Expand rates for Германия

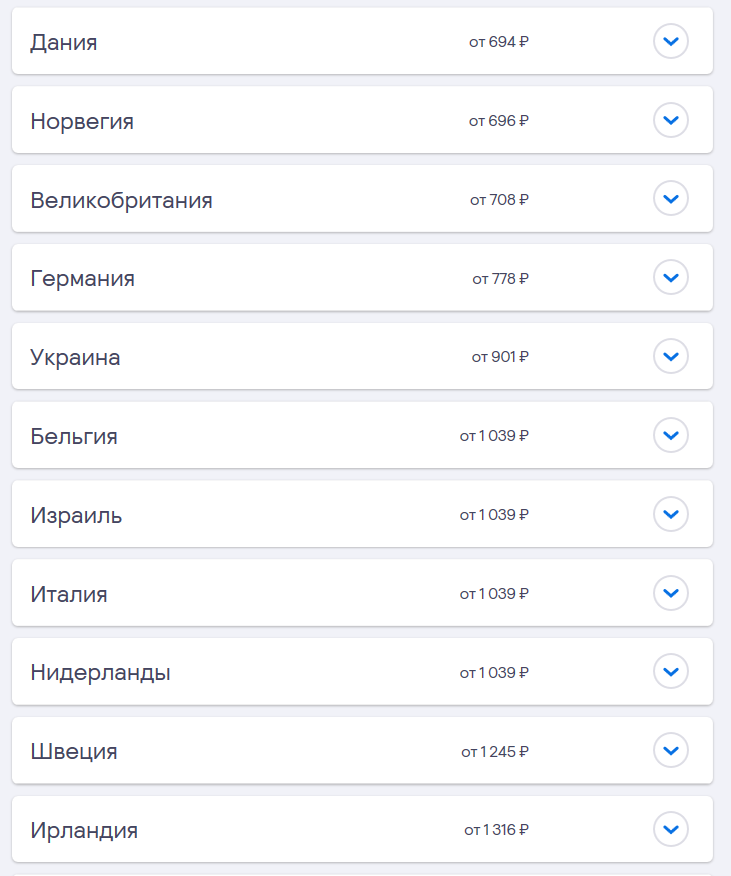point(670,278)
